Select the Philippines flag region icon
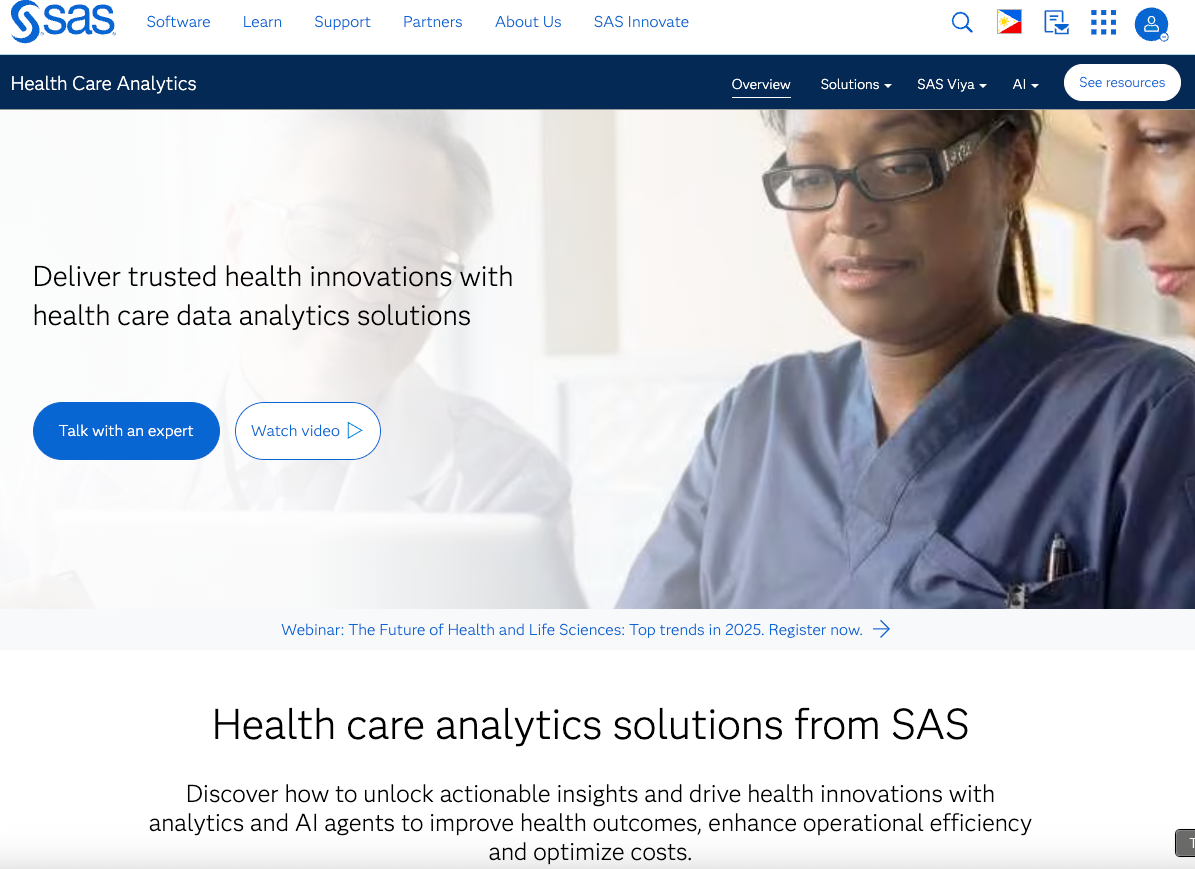This screenshot has width=1195, height=869. coord(1009,22)
